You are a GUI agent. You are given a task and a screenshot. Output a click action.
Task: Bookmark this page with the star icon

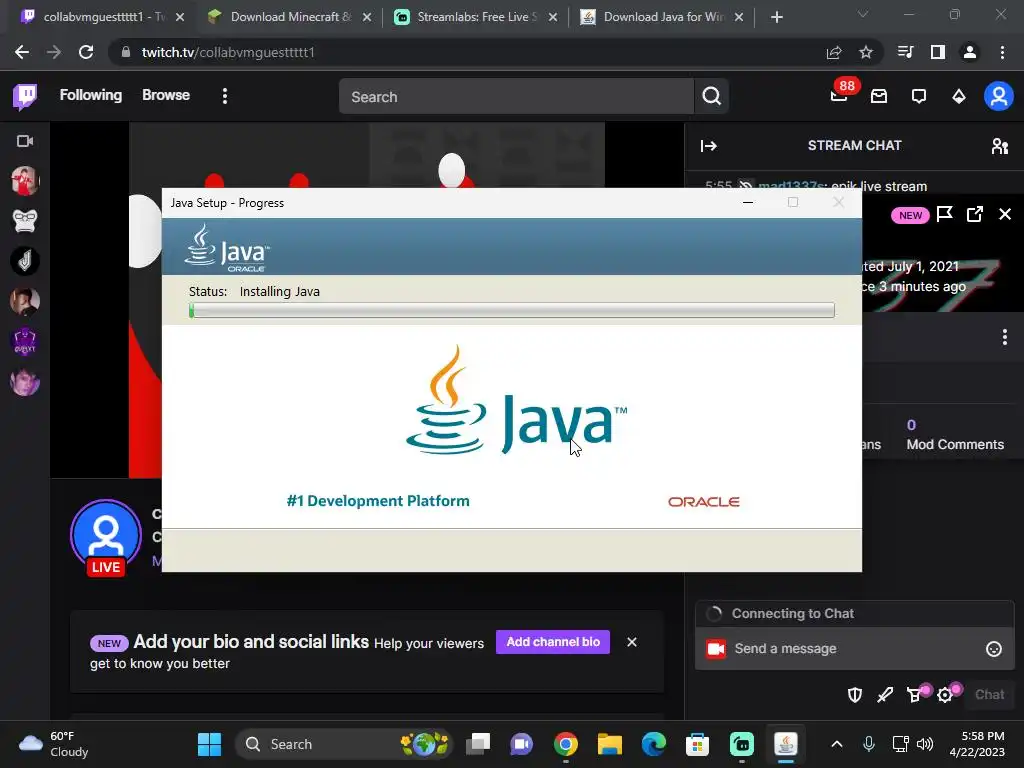(x=866, y=52)
